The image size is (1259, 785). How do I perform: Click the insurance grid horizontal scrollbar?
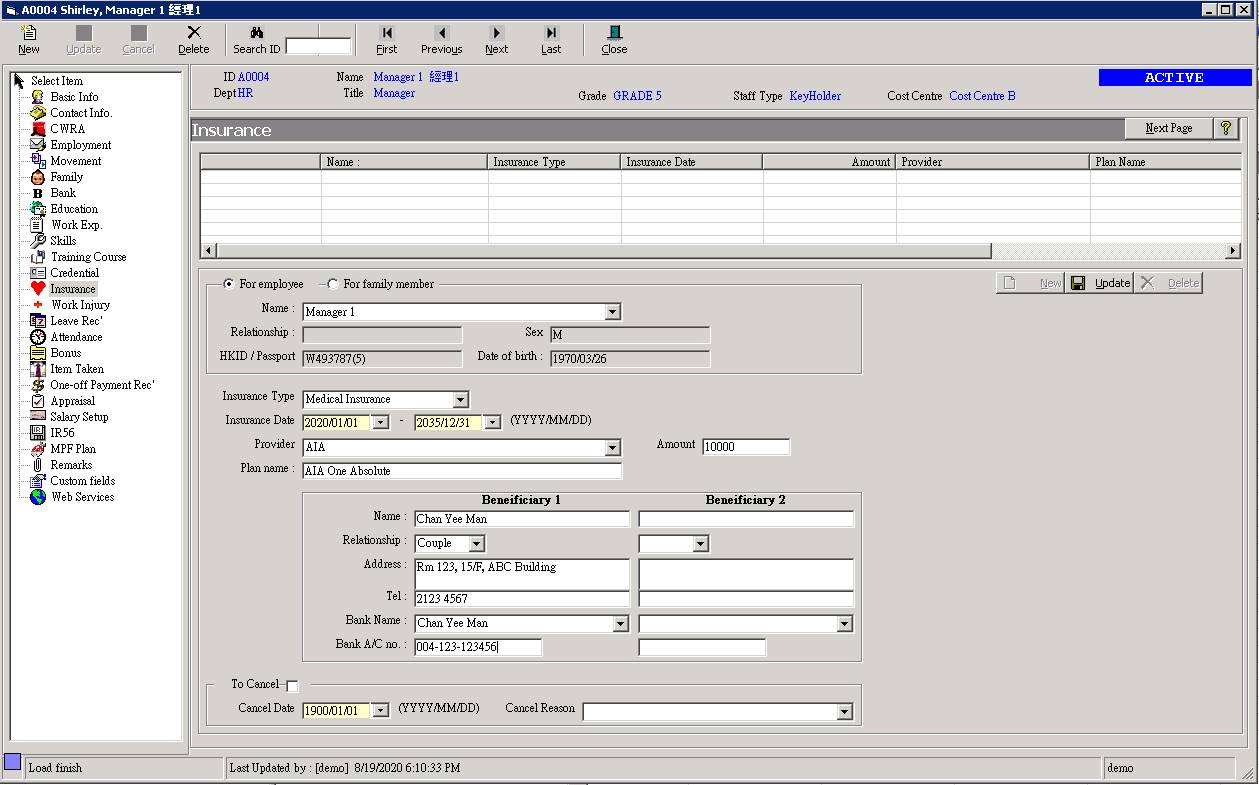click(x=603, y=251)
